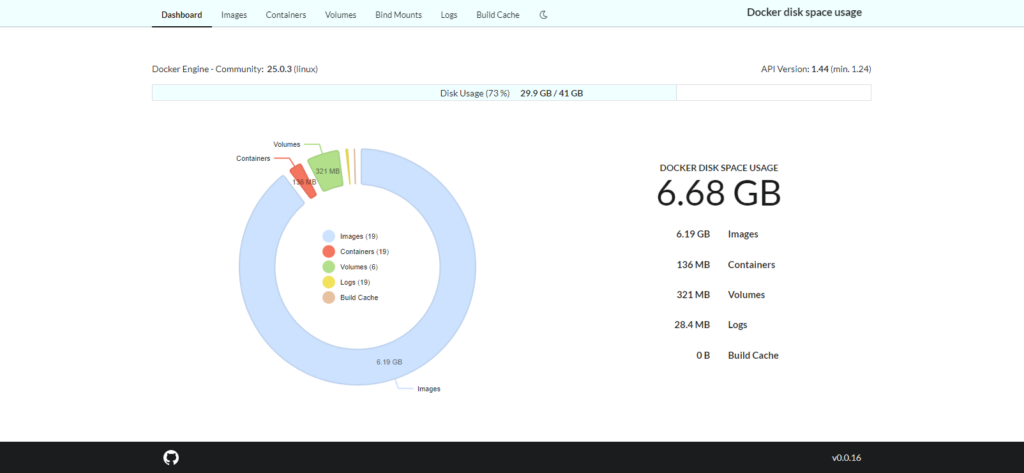The image size is (1024, 473).
Task: Click the 136 MB Containers row value
Action: click(x=693, y=265)
